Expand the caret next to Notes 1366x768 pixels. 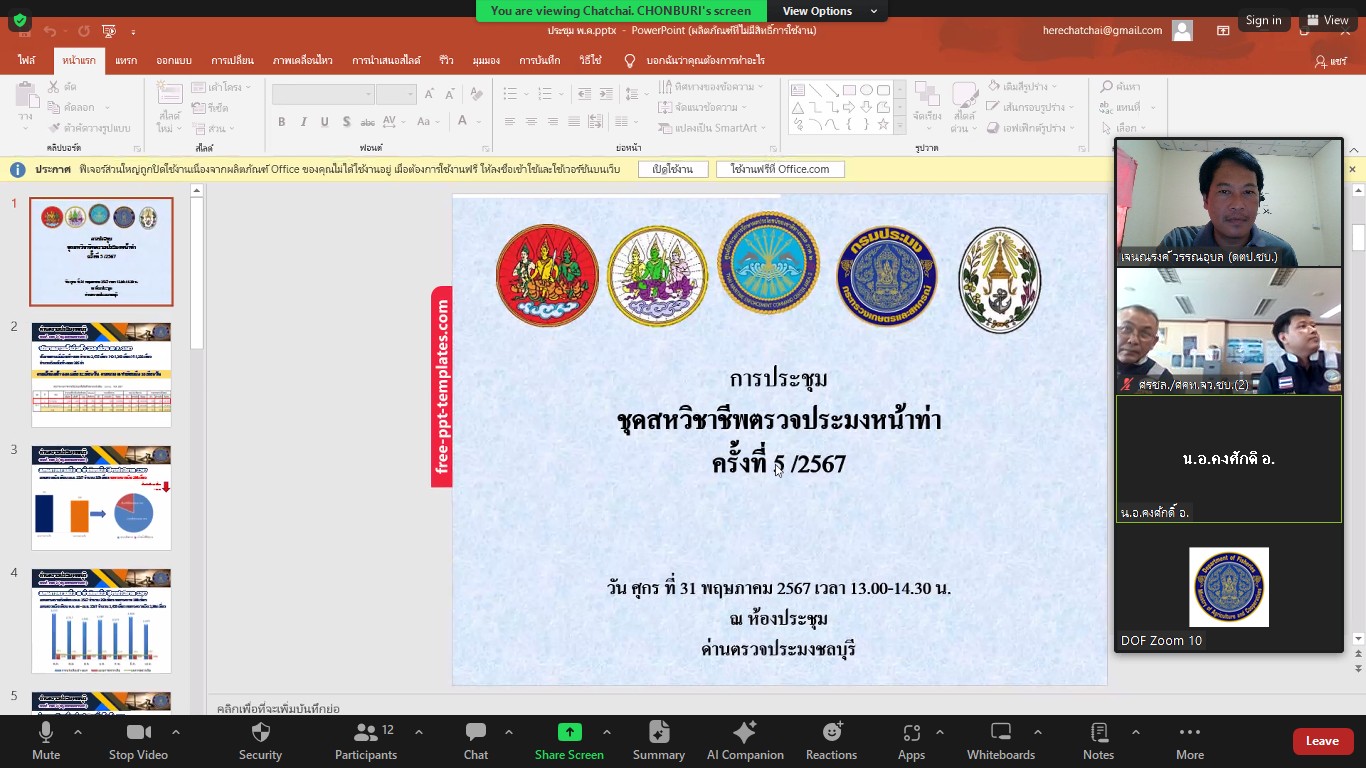[1135, 732]
